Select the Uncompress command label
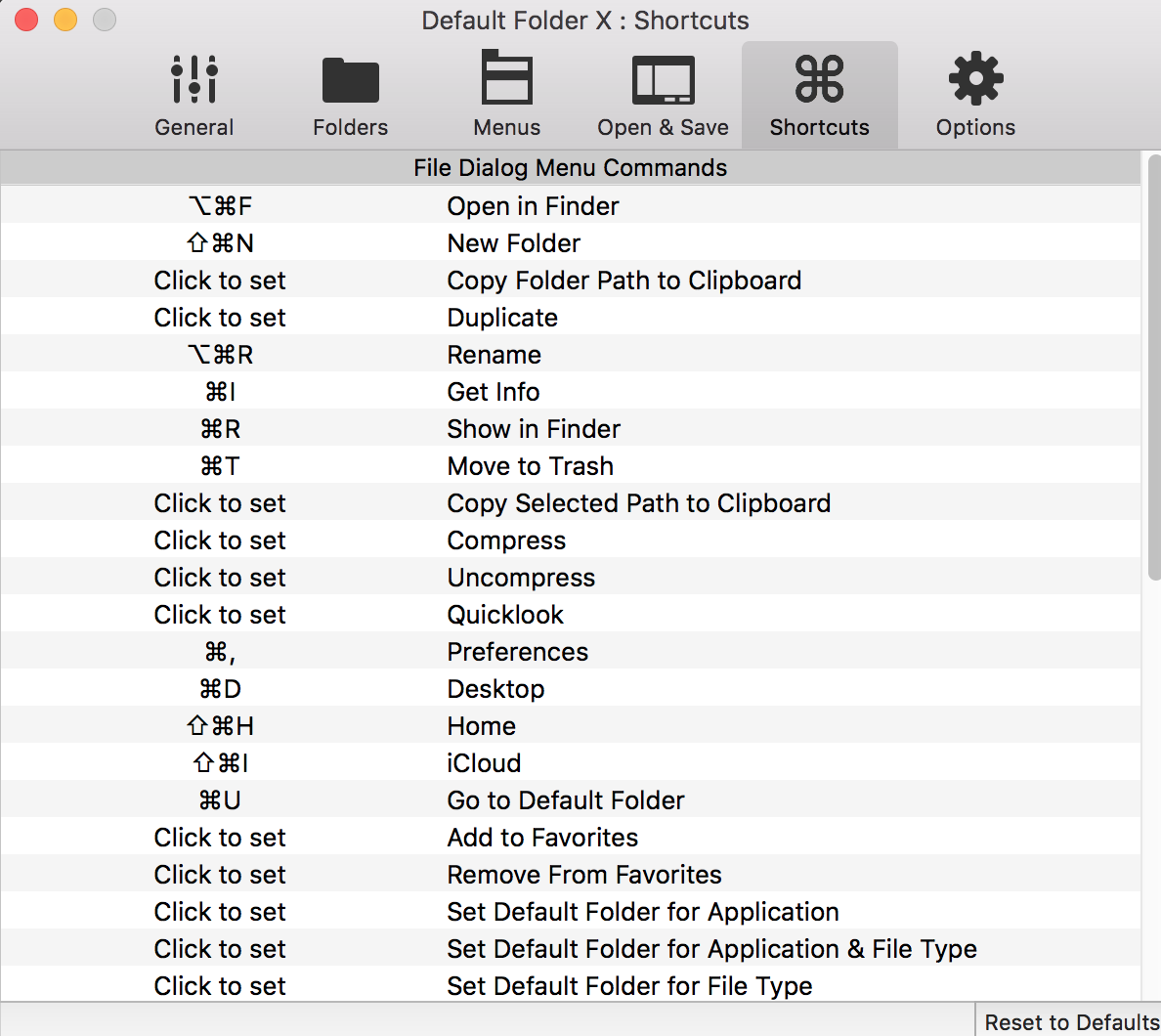The width and height of the screenshot is (1161, 1036). coord(521,578)
